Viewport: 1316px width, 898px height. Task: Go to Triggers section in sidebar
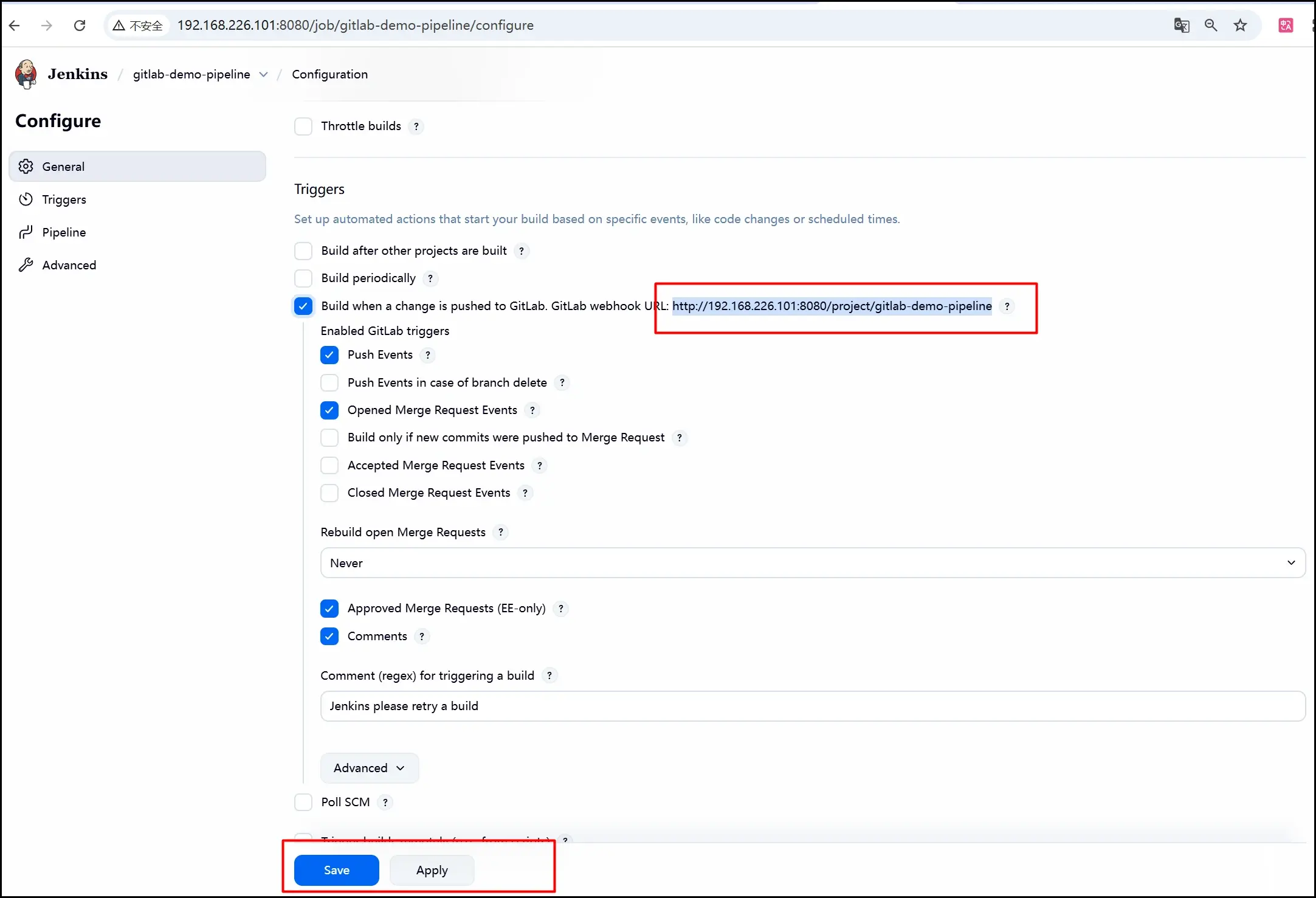(64, 199)
